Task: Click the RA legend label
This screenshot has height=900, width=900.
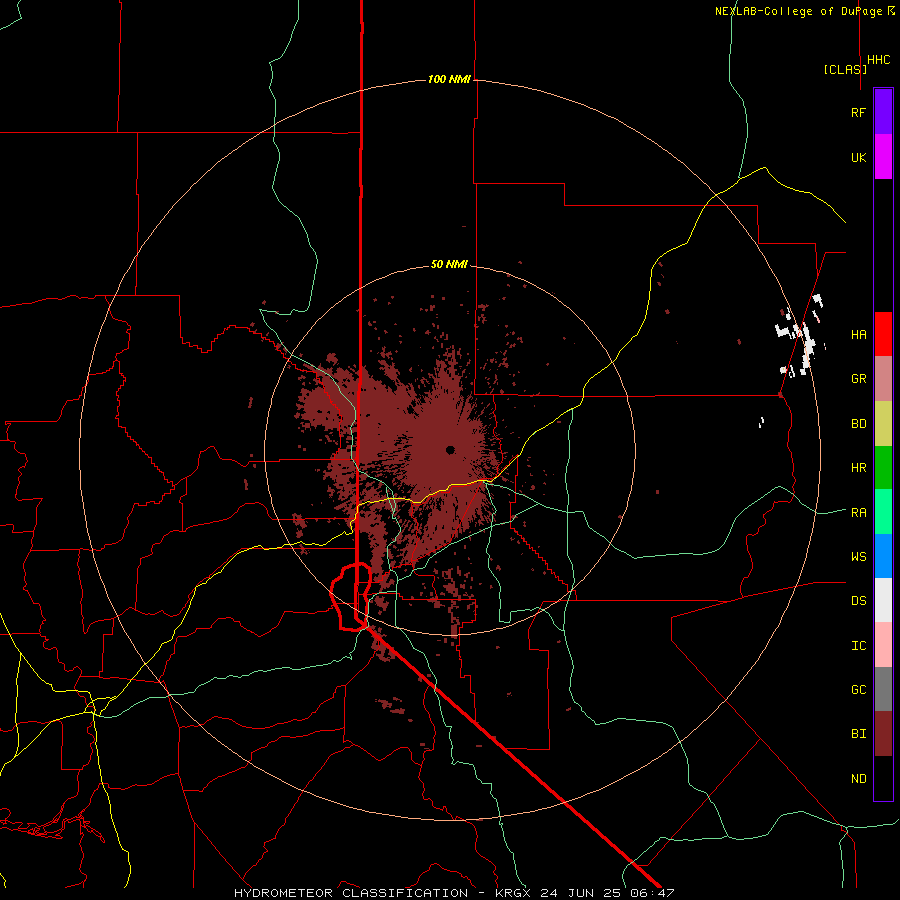Action: click(x=858, y=513)
